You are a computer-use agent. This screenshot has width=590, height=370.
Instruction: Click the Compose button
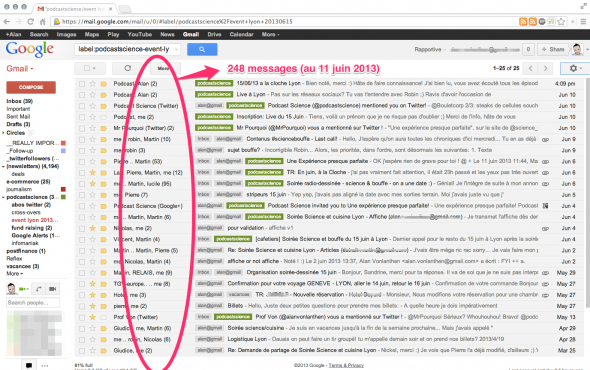tap(31, 87)
